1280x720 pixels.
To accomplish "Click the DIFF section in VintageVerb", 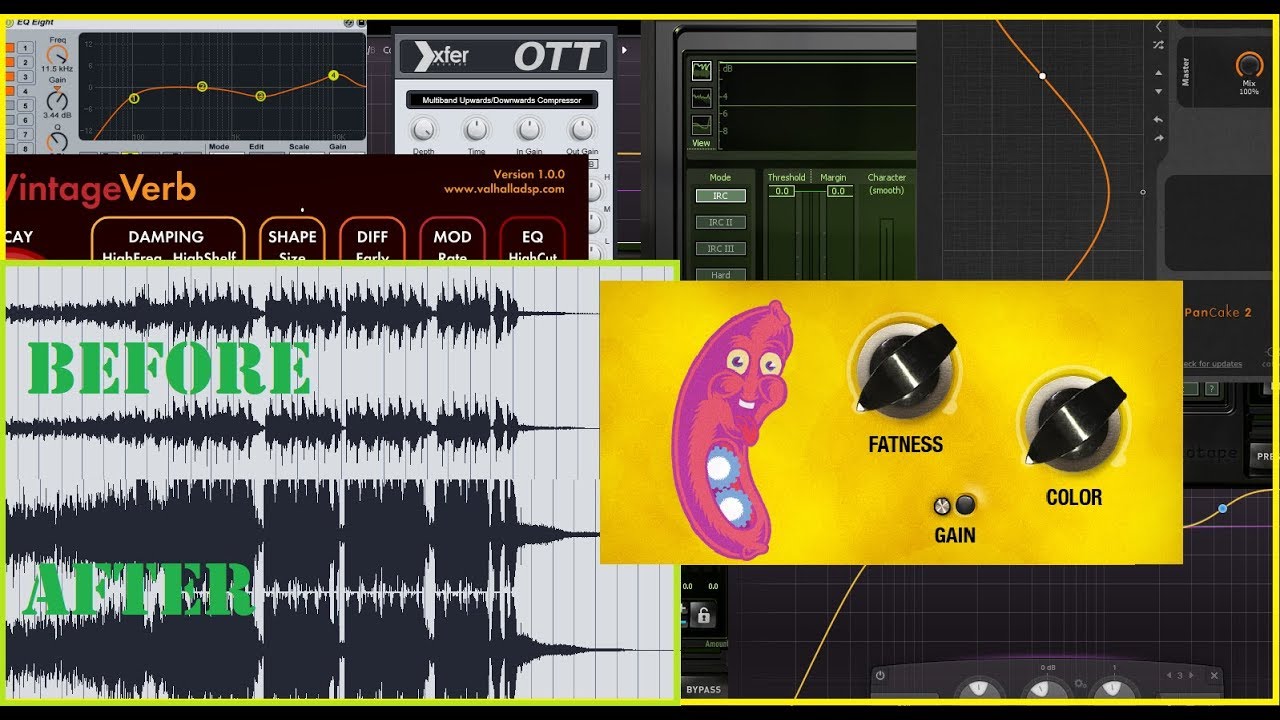I will point(372,240).
